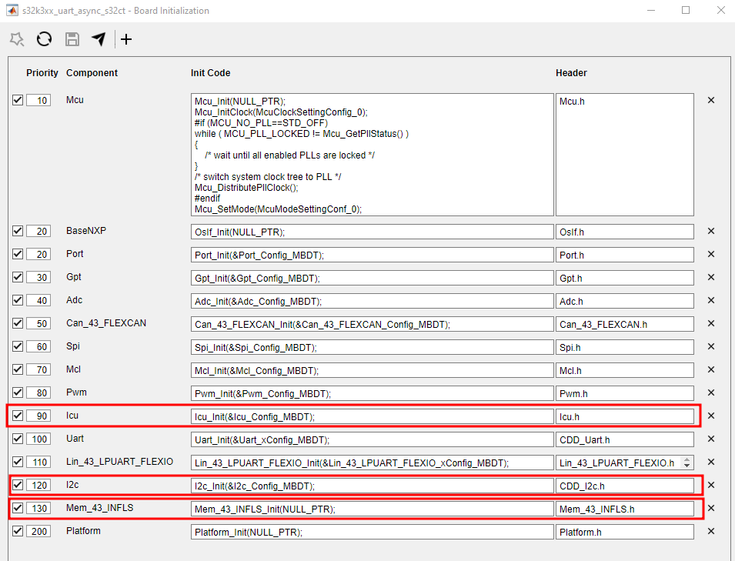Click the Lin_43_LPUART_FLEXIO header field stepper arrows
The width and height of the screenshot is (735, 561).
click(x=687, y=463)
